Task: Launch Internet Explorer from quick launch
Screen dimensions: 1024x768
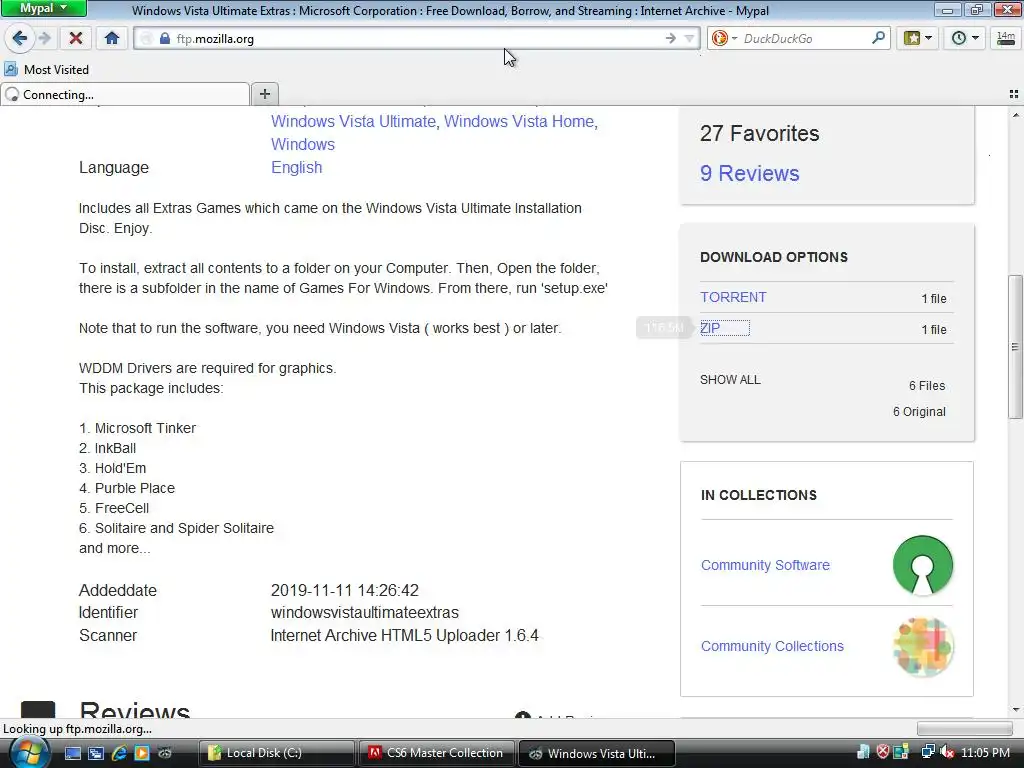Action: coord(119,753)
